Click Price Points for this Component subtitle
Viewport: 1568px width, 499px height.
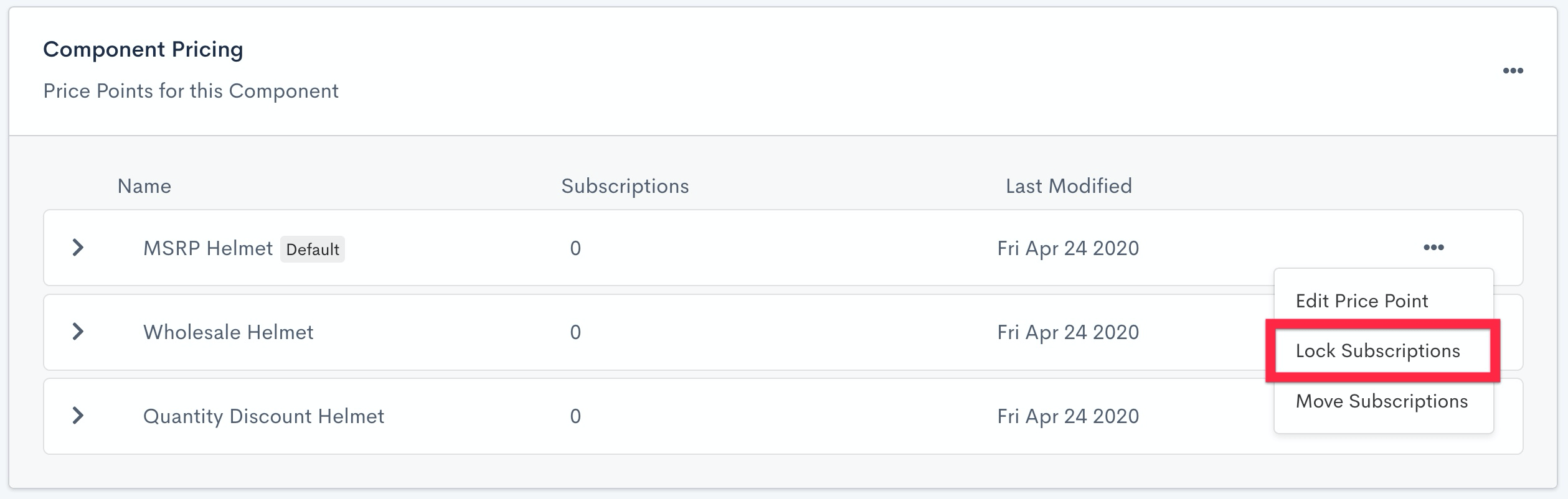coord(191,91)
